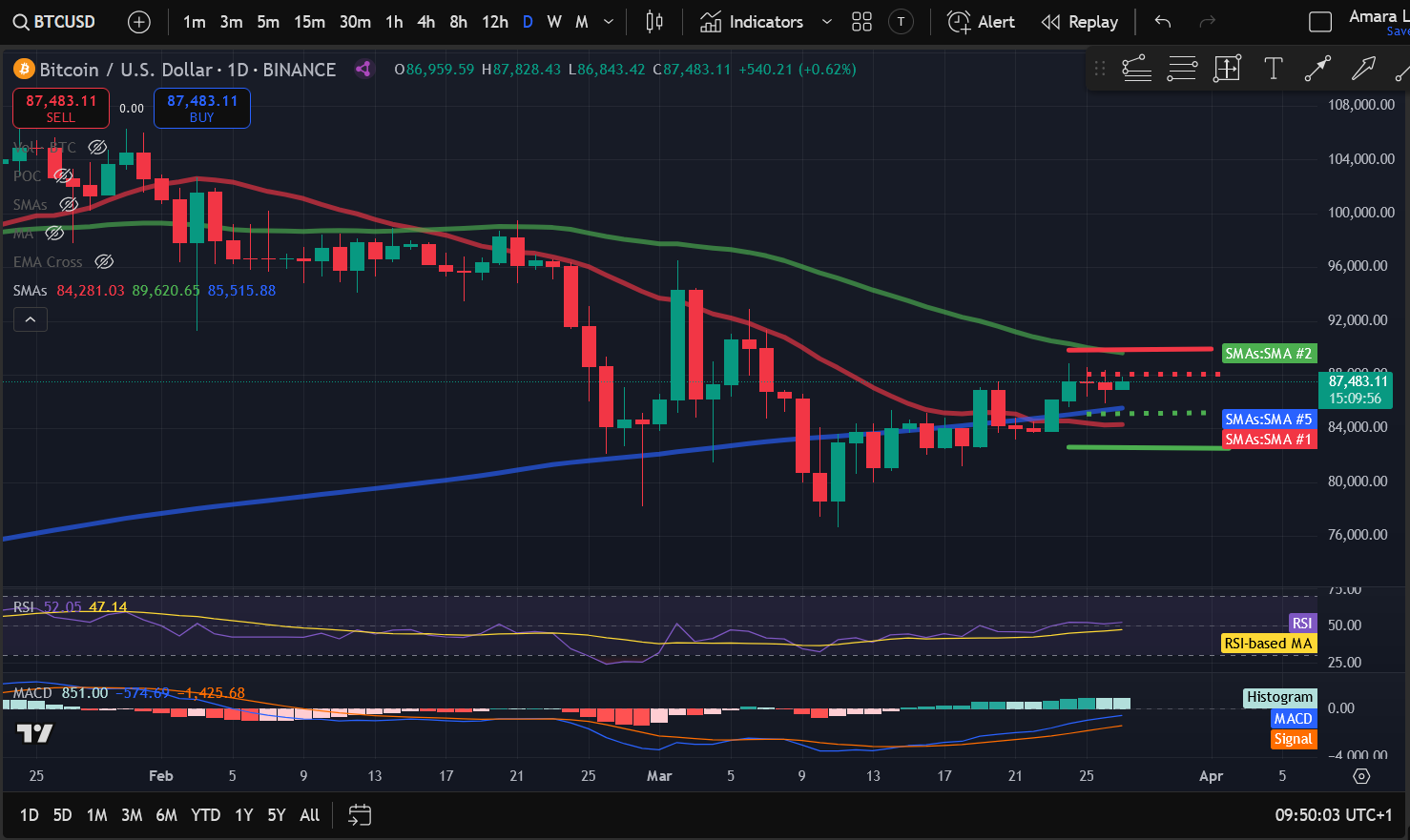
Task: Set range to 5D
Action: [x=62, y=815]
